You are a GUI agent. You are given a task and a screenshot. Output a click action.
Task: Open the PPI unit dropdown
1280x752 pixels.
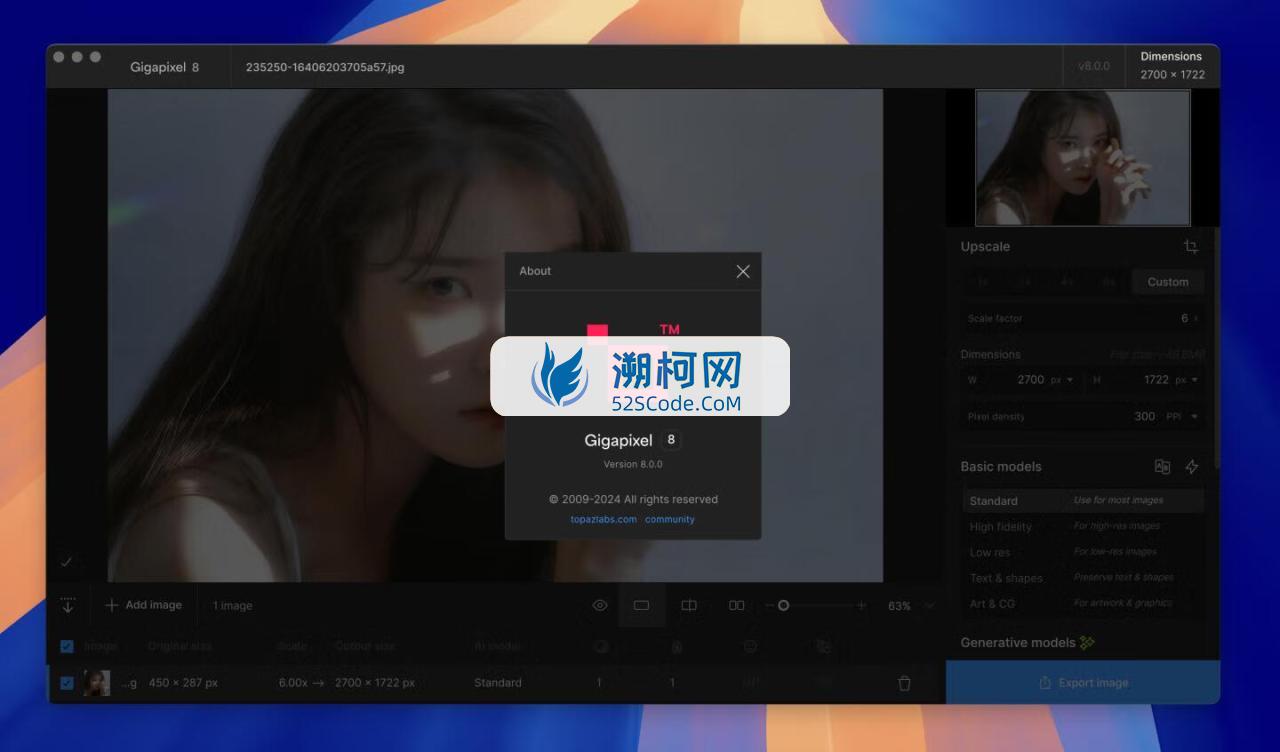pos(1181,416)
